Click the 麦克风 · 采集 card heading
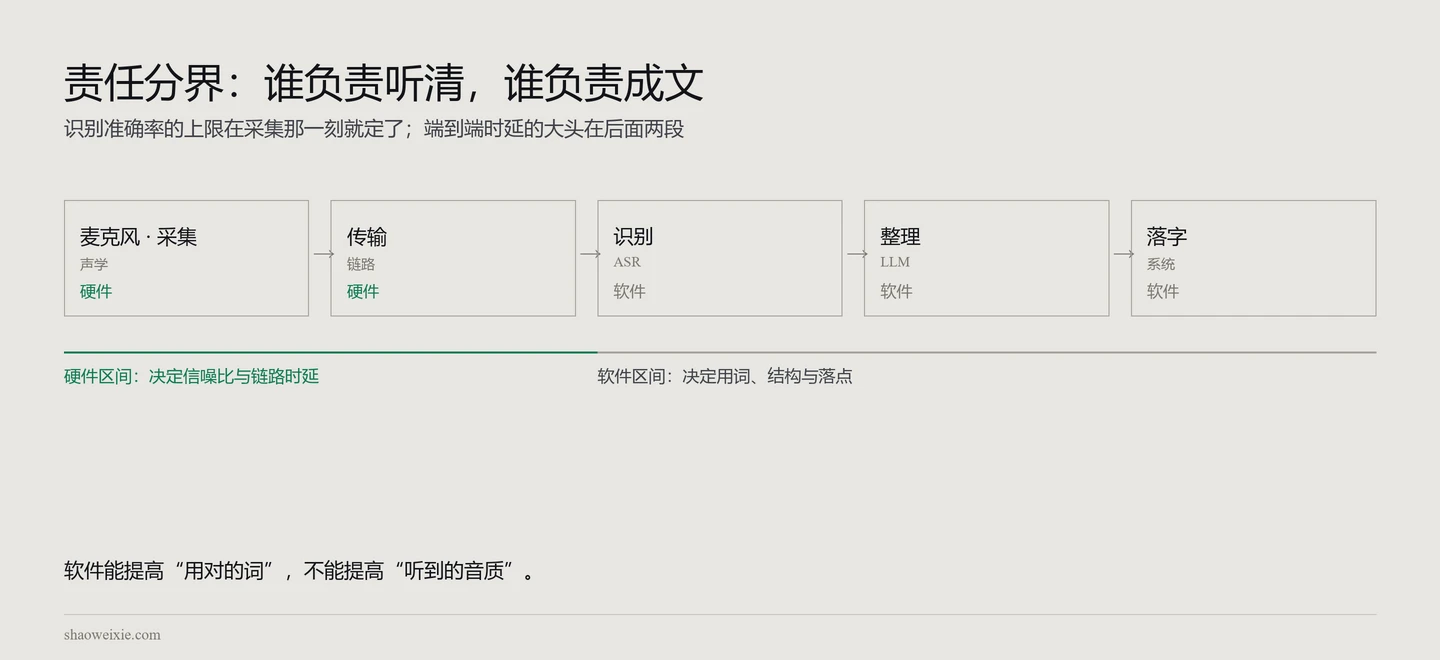 pos(138,237)
